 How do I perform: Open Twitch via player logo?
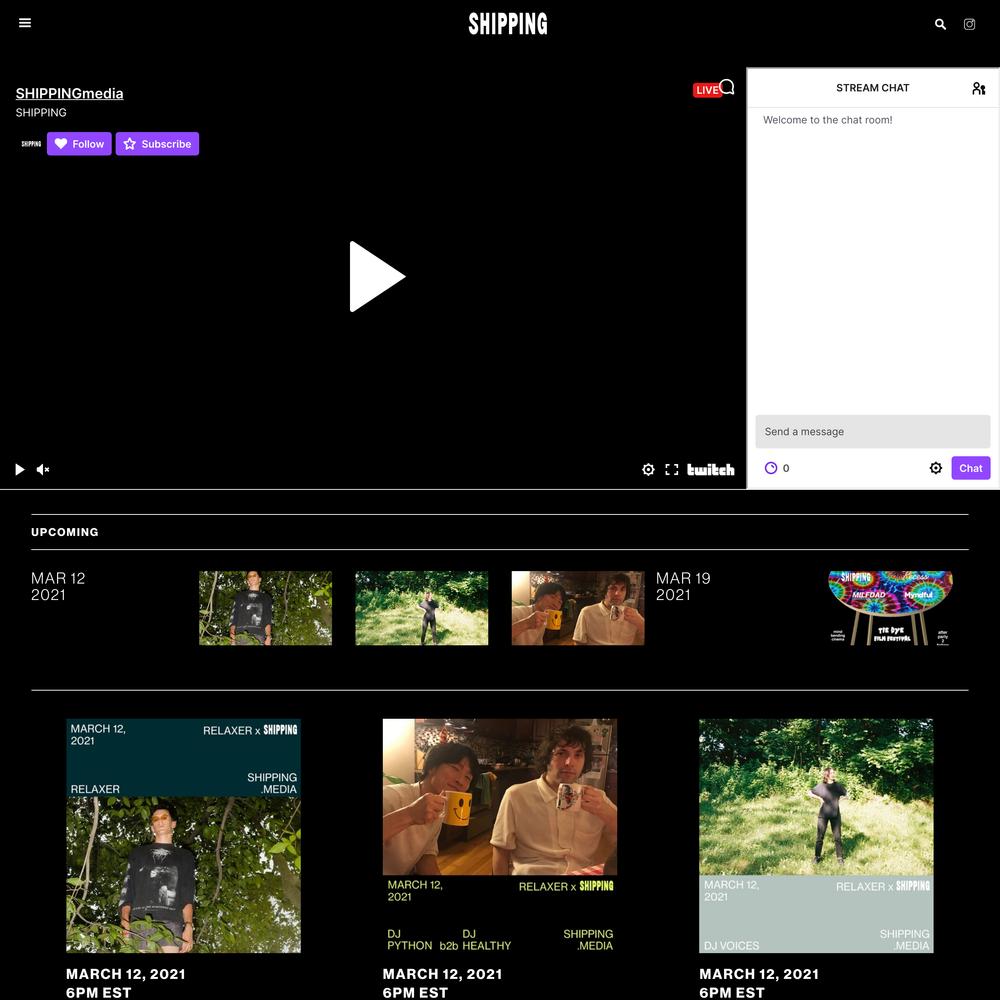710,469
